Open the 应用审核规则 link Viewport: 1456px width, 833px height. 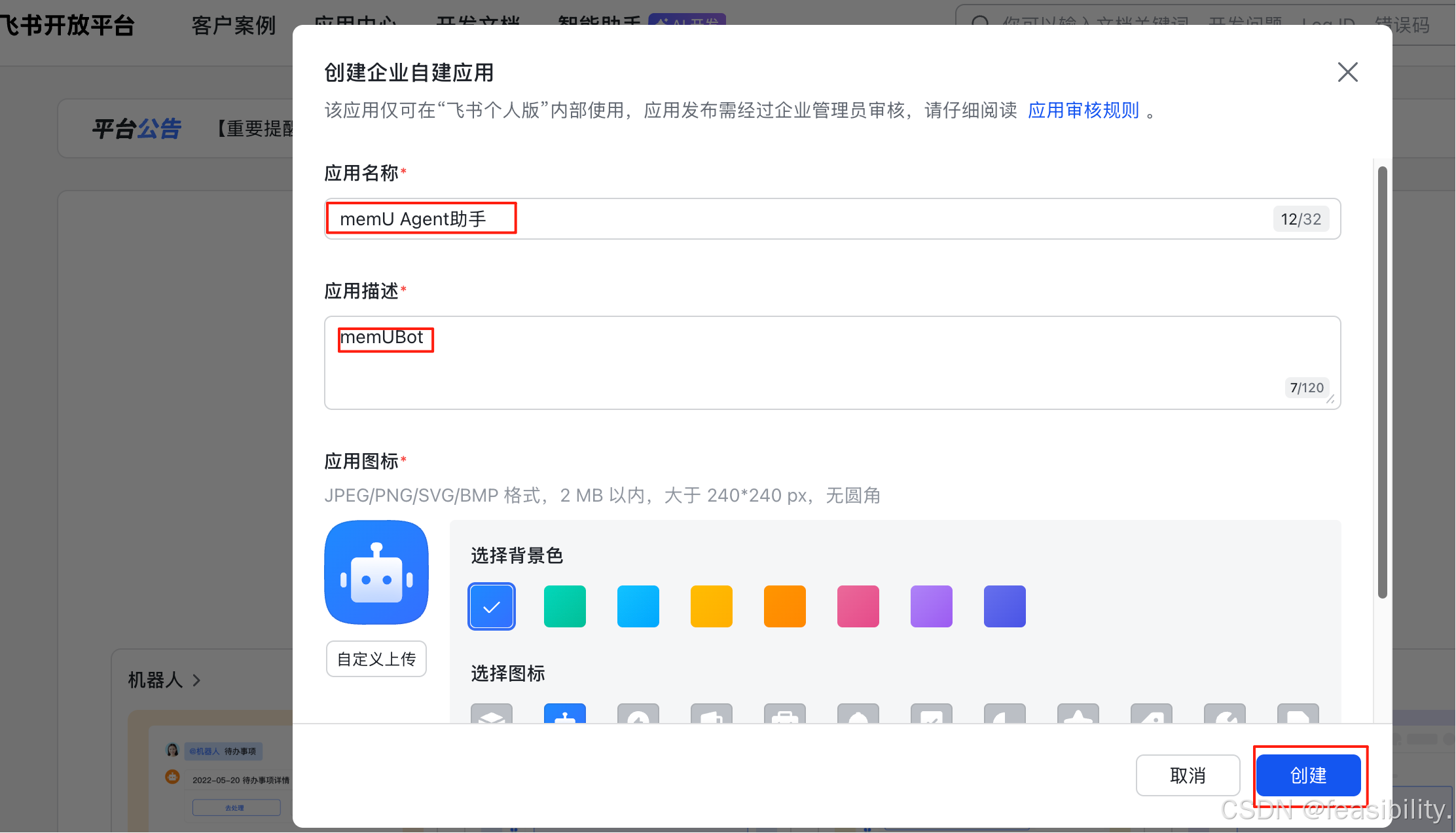(1083, 110)
